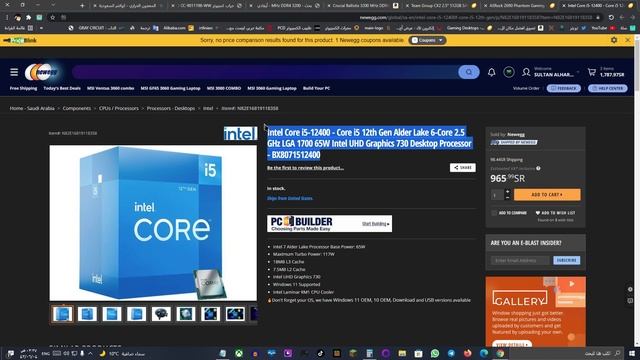Open WhatsApp in taskbar
This screenshot has width=640, height=360.
(435, 353)
